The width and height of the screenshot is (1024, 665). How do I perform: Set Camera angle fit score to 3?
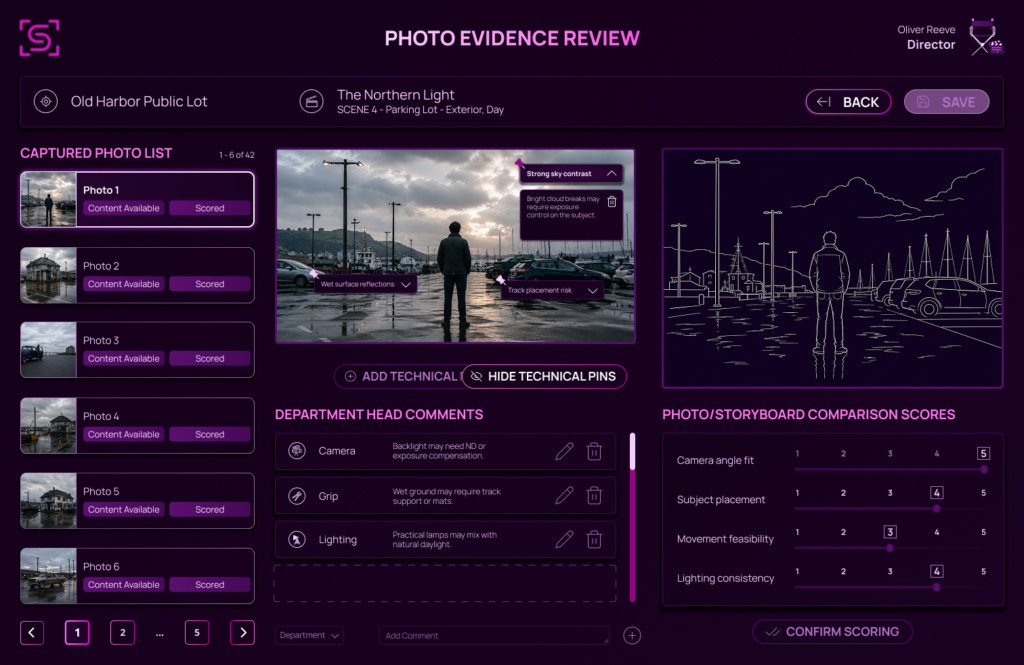click(x=890, y=453)
